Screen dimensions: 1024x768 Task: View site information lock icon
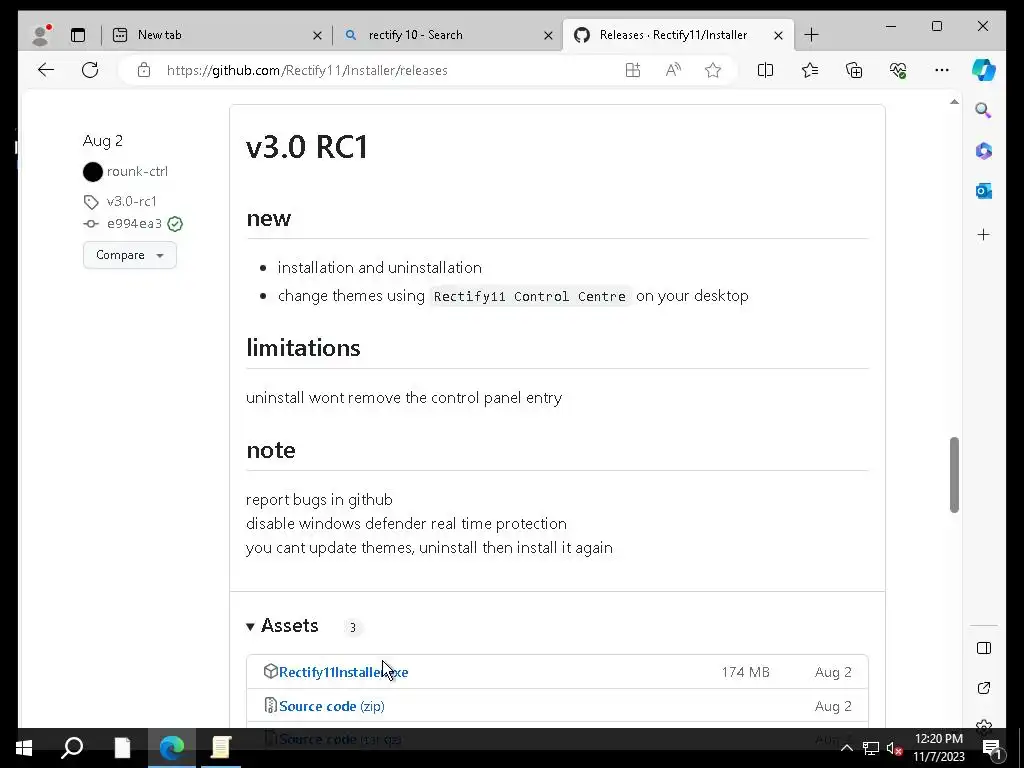point(144,70)
